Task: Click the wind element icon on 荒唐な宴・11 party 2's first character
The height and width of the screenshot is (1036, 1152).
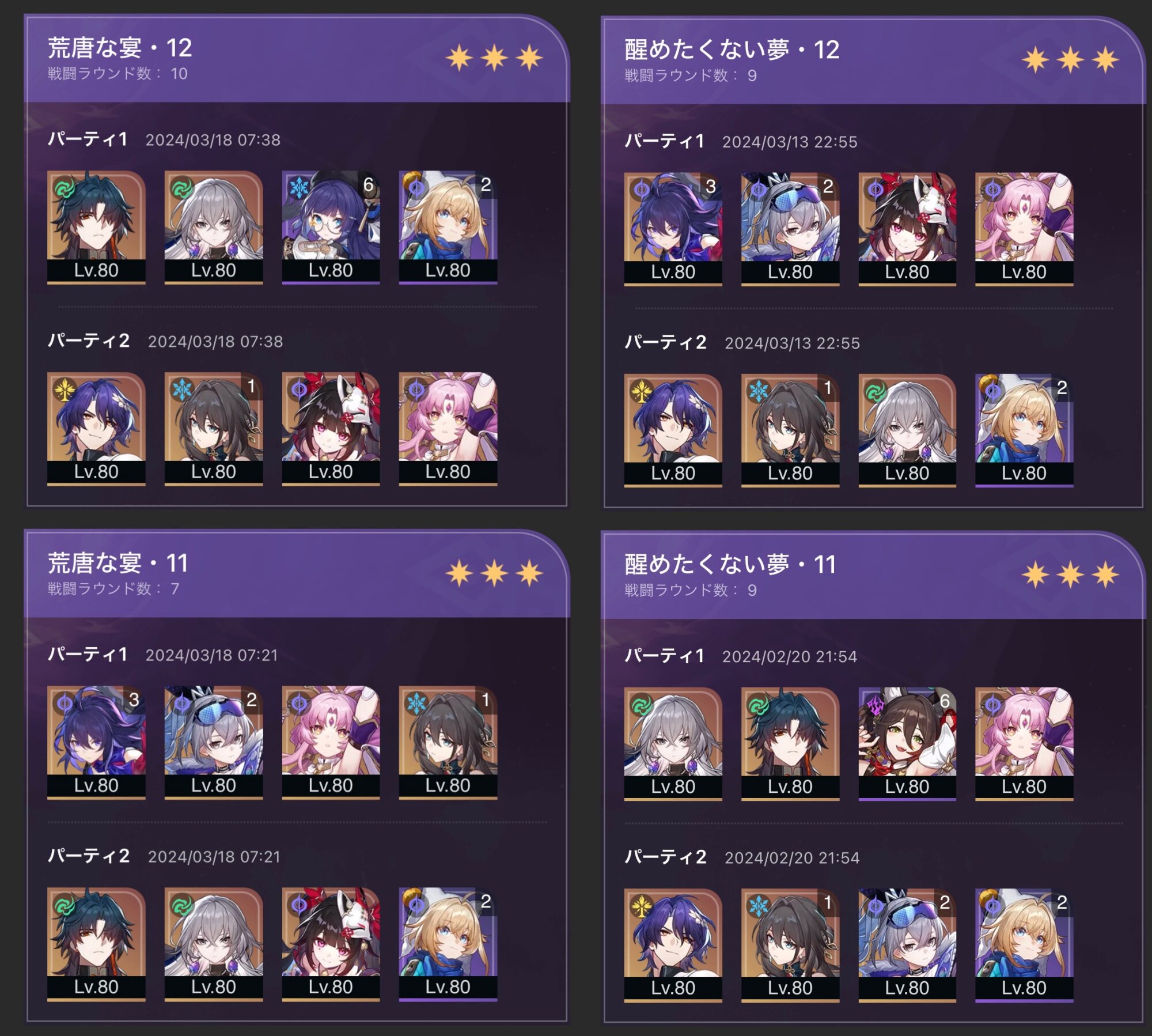Action: (x=65, y=905)
